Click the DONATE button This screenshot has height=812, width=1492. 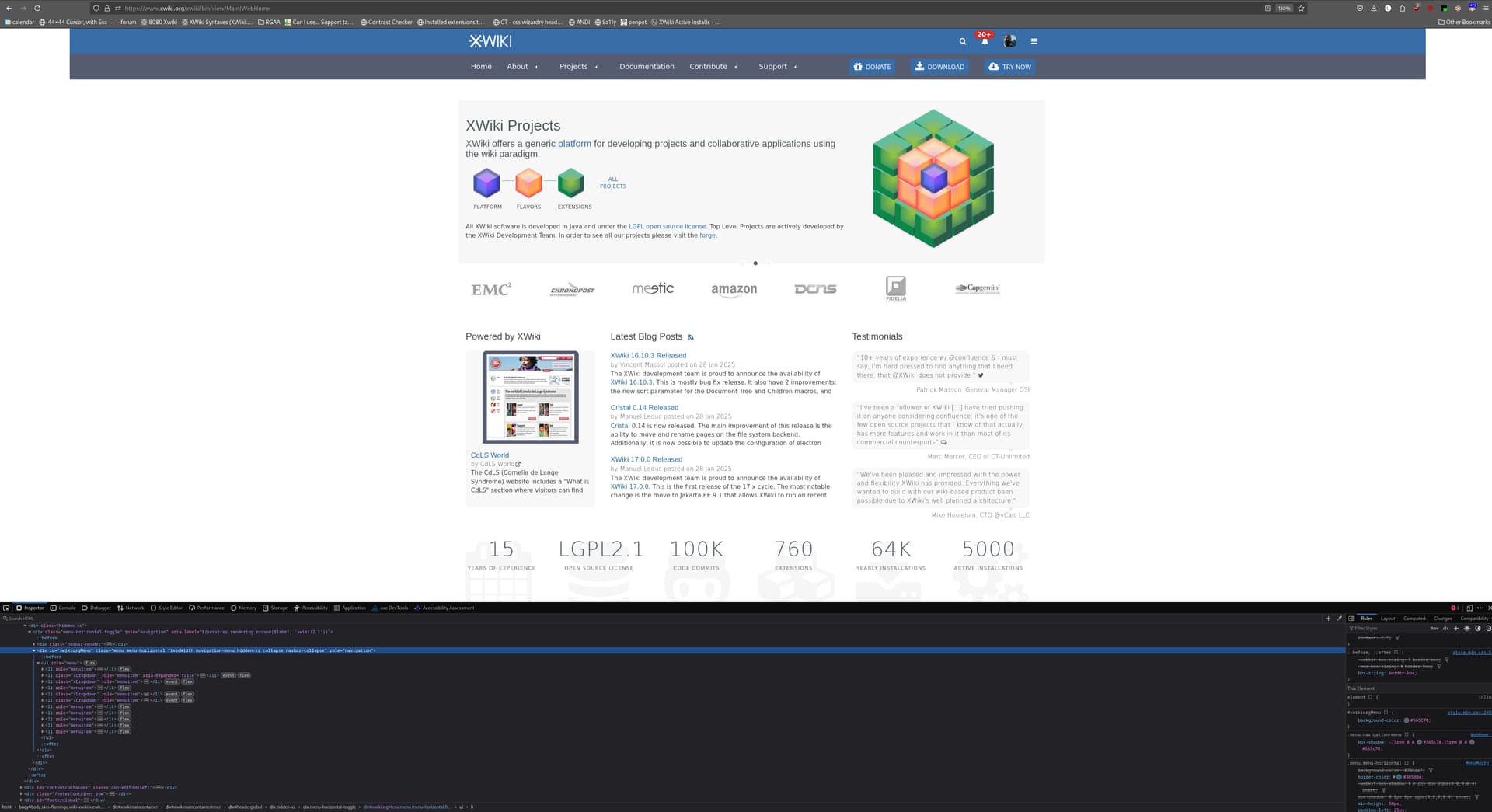coord(872,67)
